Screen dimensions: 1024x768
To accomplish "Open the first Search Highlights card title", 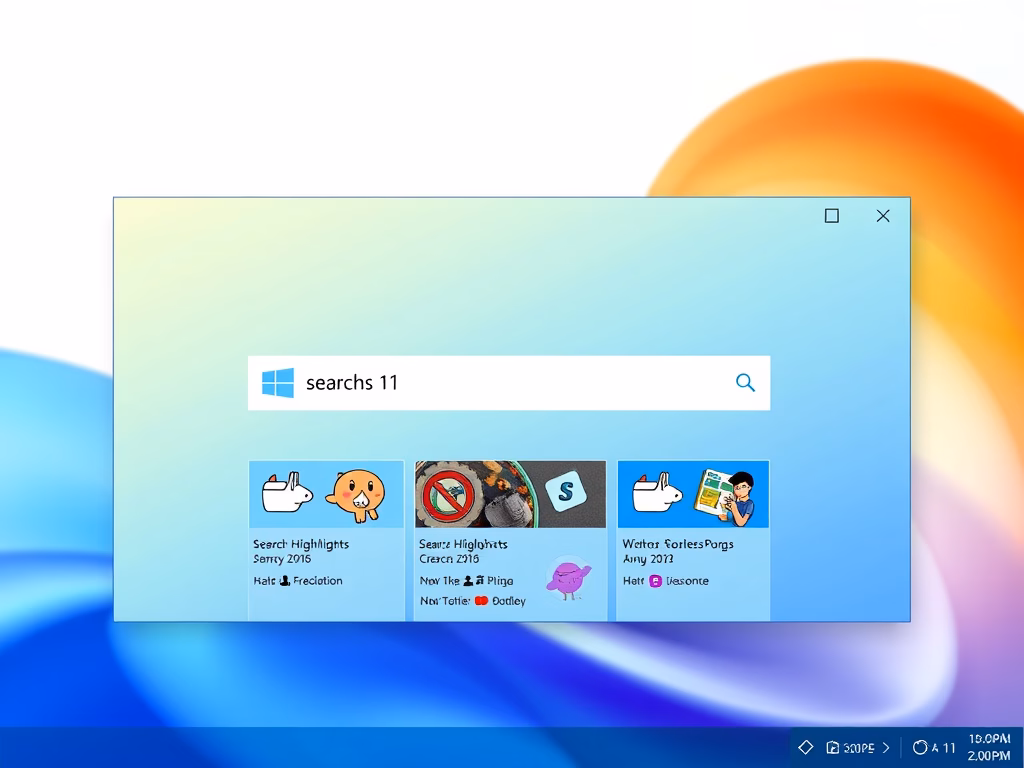I will pos(301,544).
